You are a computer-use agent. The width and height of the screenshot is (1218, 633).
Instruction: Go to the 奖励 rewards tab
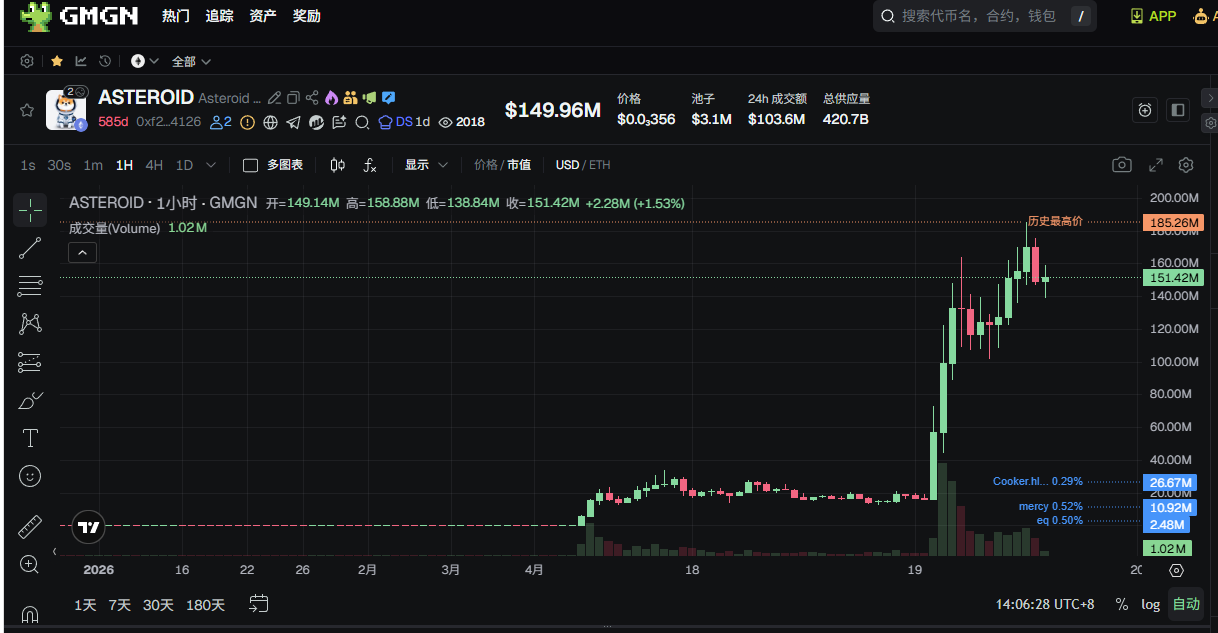(307, 16)
